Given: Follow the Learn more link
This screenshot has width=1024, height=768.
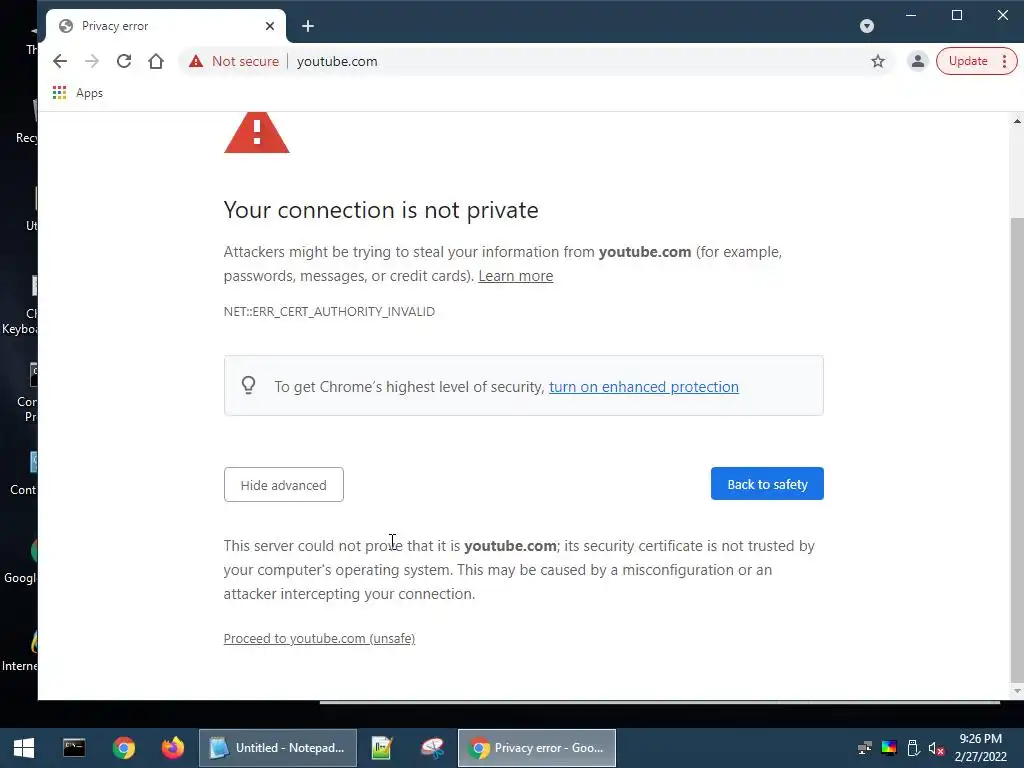Looking at the screenshot, I should tap(515, 276).
